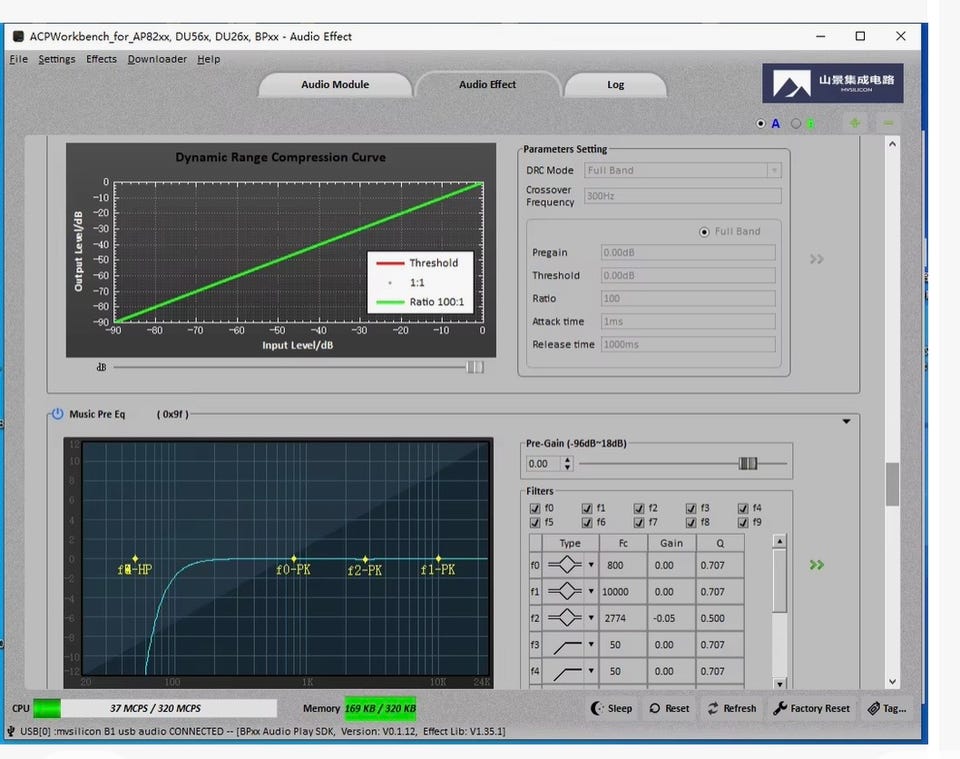Image resolution: width=960 pixels, height=759 pixels.
Task: Open the Effects menu
Action: (x=101, y=59)
